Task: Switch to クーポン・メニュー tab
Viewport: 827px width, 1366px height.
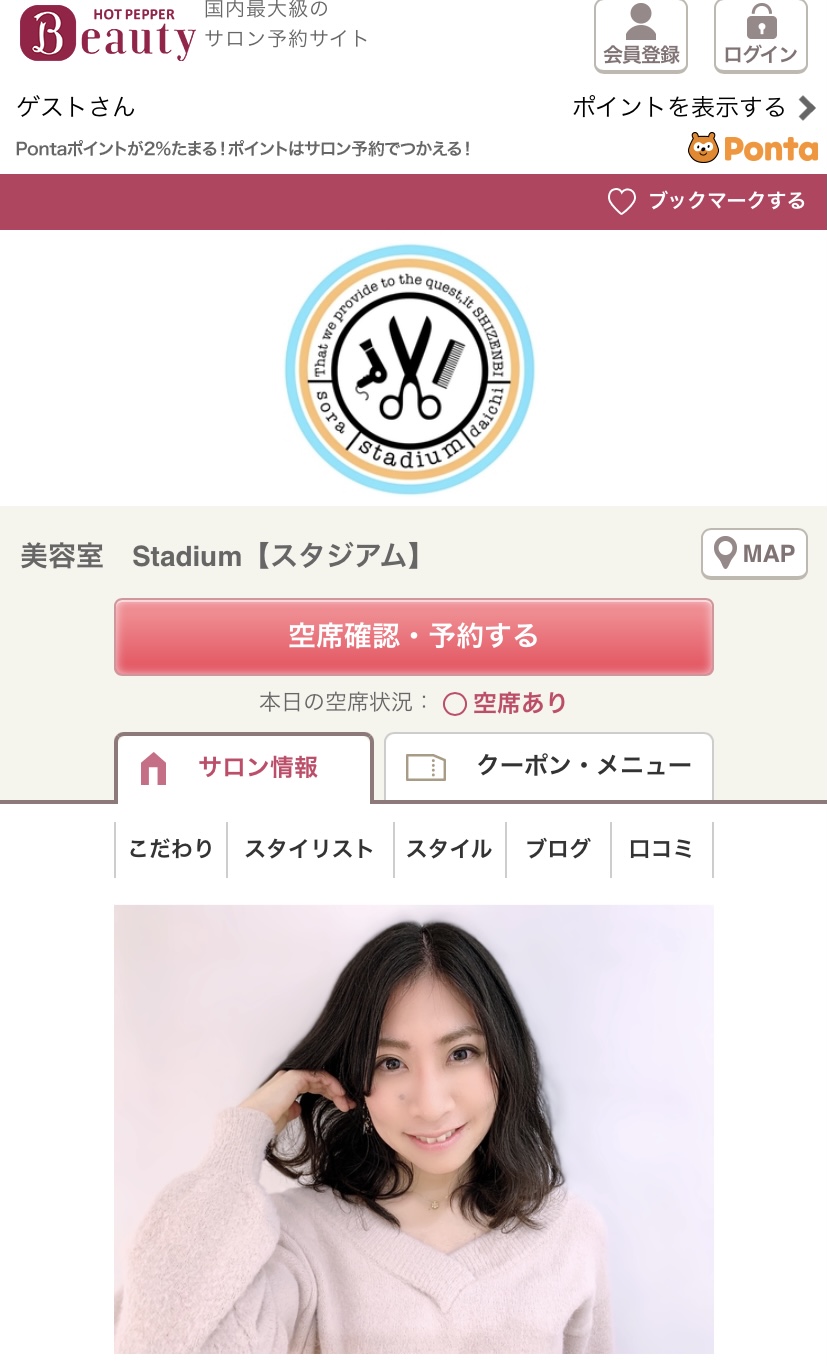Action: (x=549, y=767)
